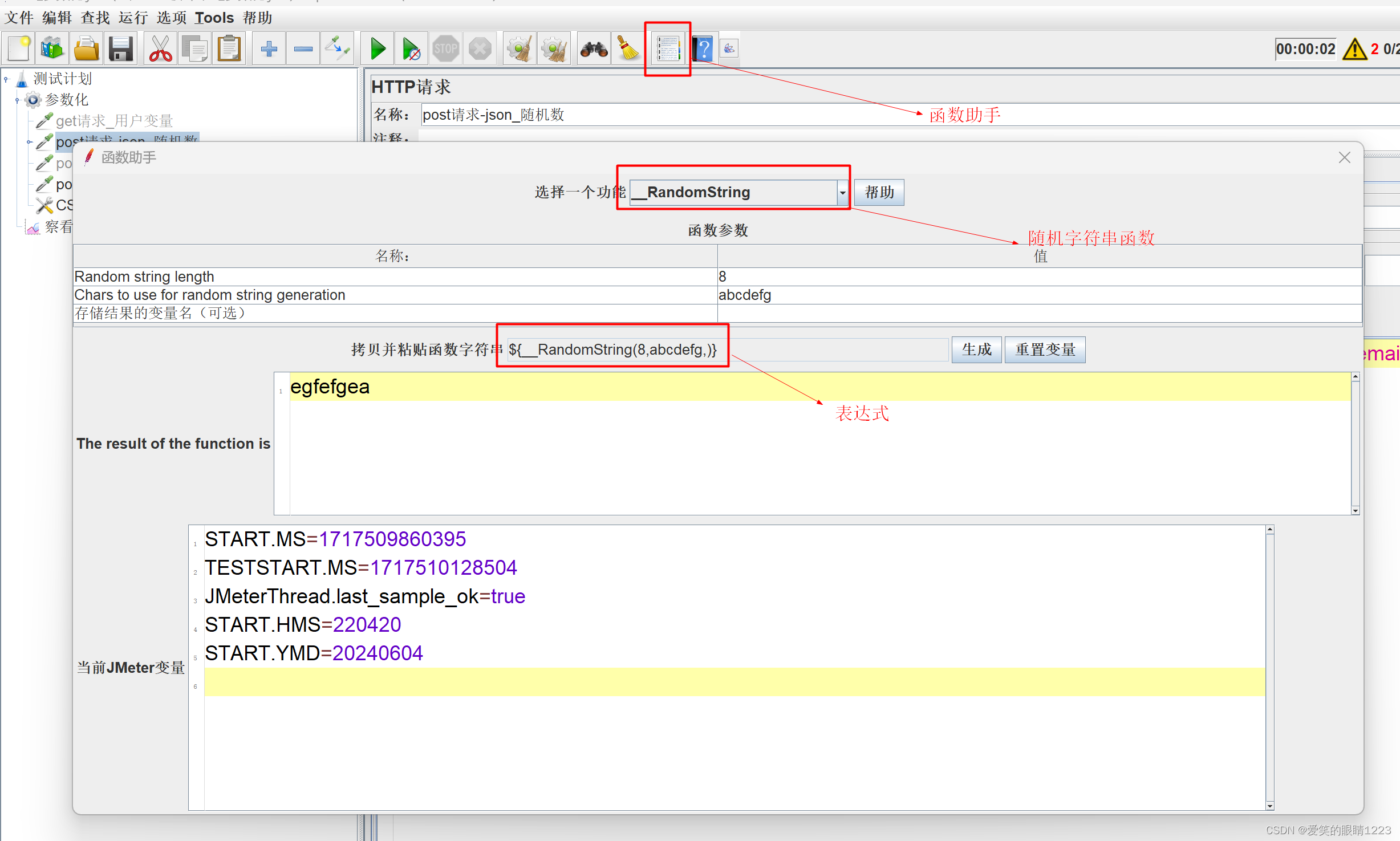1400x841 pixels.
Task: Click the Open folder icon
Action: coord(87,49)
